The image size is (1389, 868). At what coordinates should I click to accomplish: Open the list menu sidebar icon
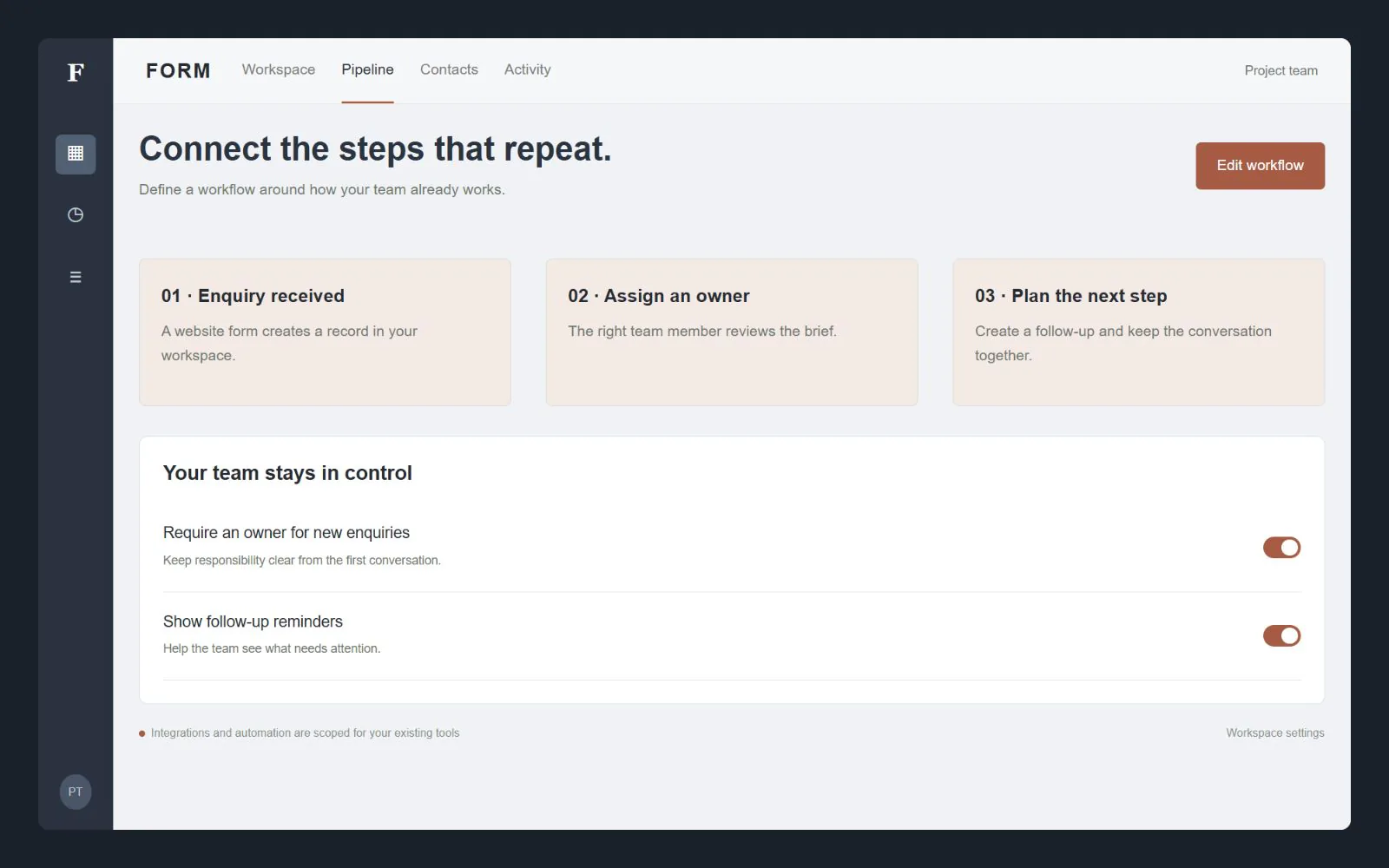point(76,277)
